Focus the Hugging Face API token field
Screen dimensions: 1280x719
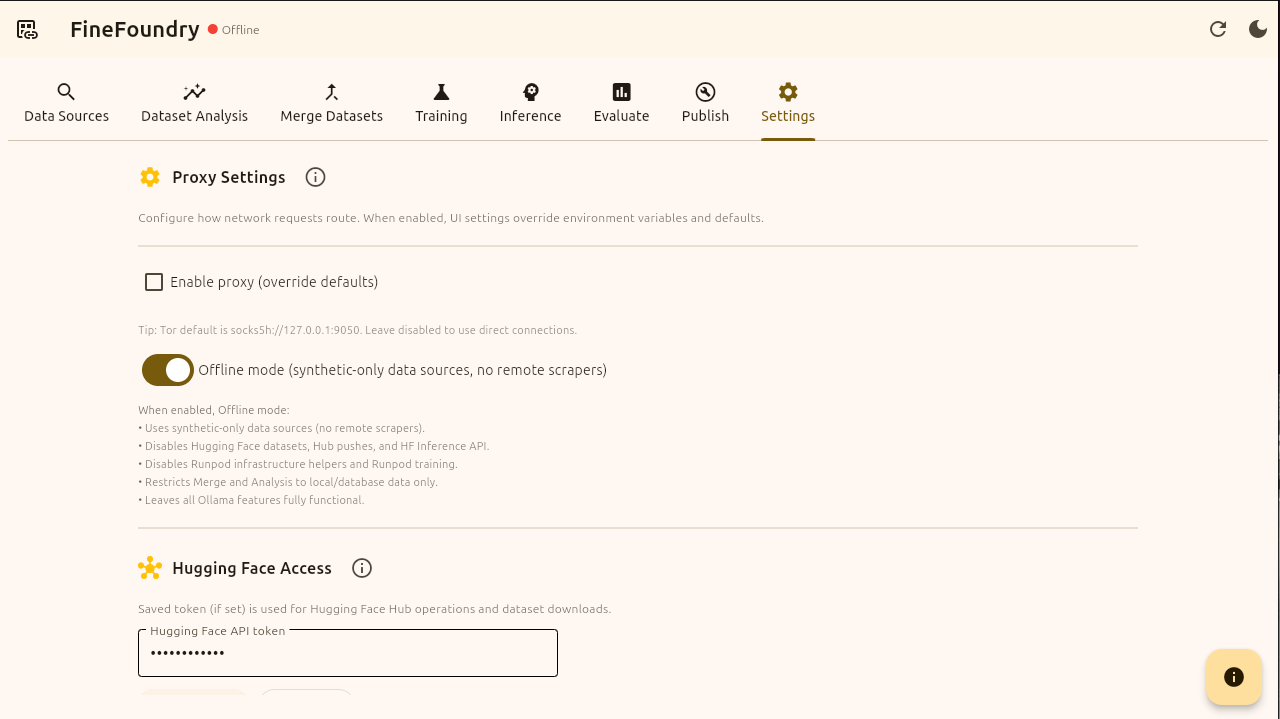348,653
